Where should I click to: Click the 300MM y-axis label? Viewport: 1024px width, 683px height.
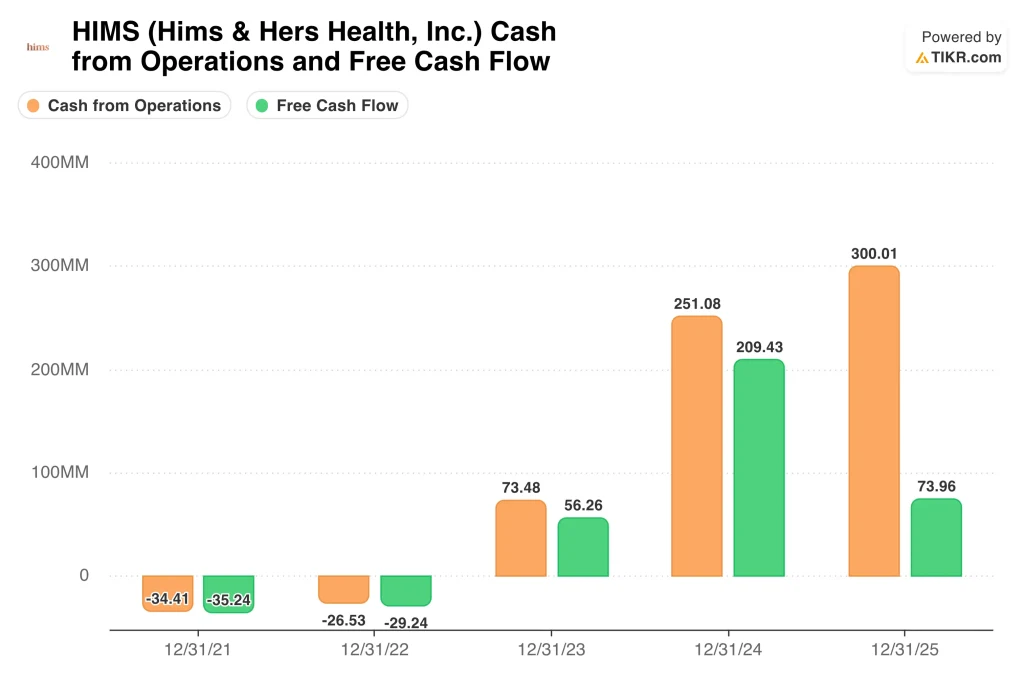coord(59,266)
